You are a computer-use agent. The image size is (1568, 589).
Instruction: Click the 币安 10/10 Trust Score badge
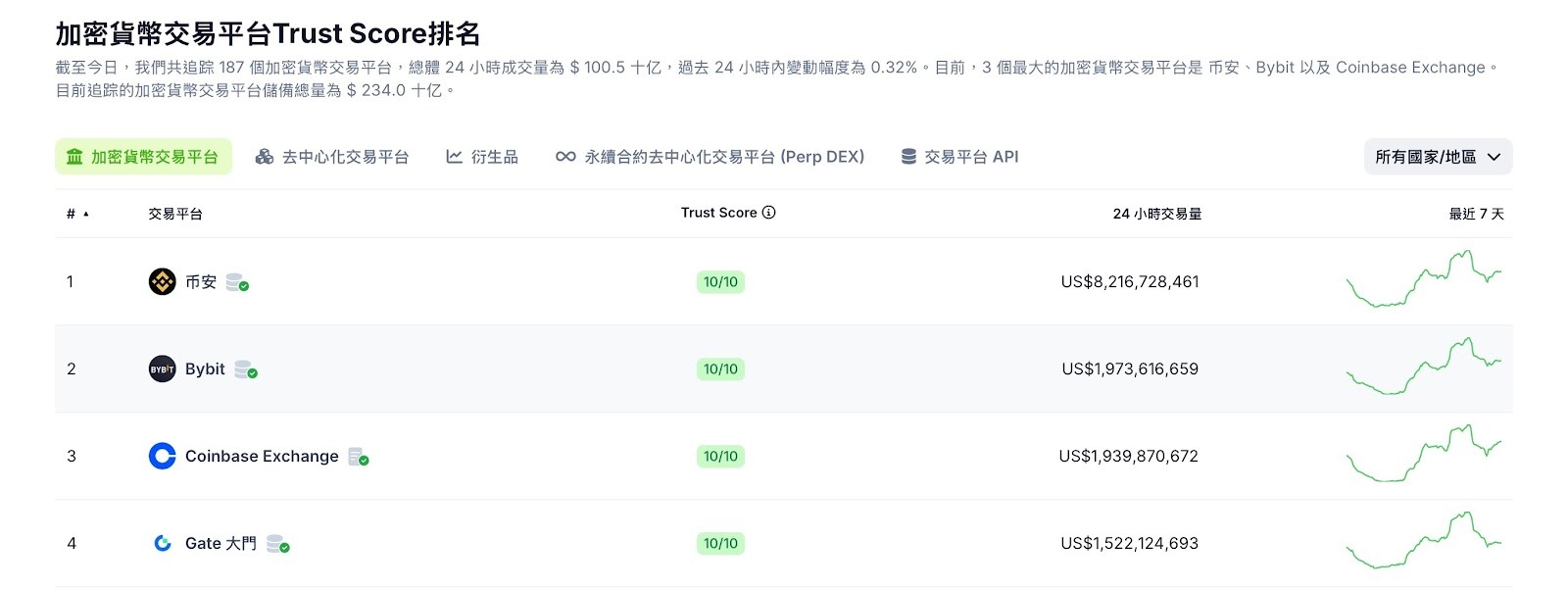pos(720,282)
